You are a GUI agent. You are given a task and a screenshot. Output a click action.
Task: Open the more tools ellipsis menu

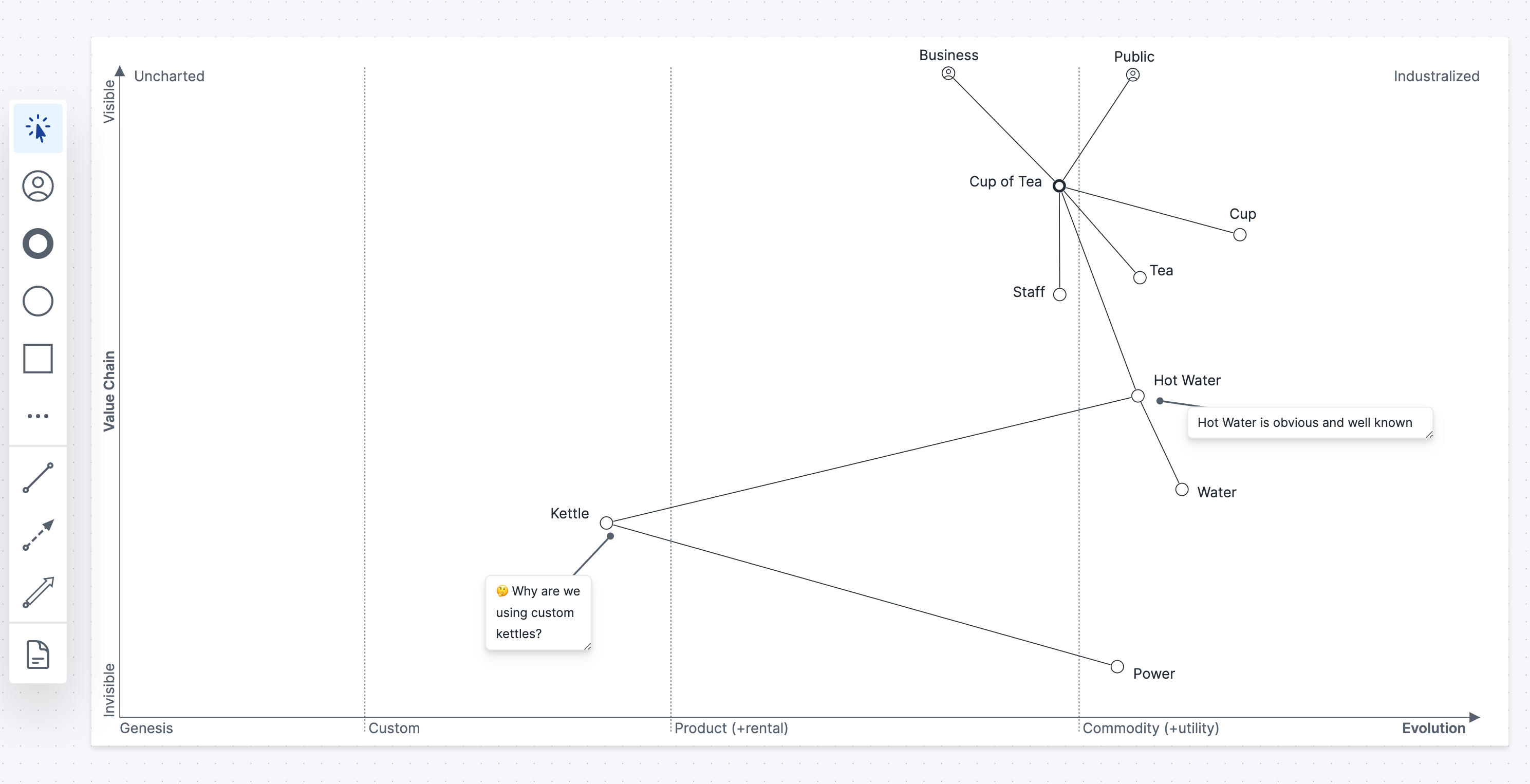click(x=38, y=416)
